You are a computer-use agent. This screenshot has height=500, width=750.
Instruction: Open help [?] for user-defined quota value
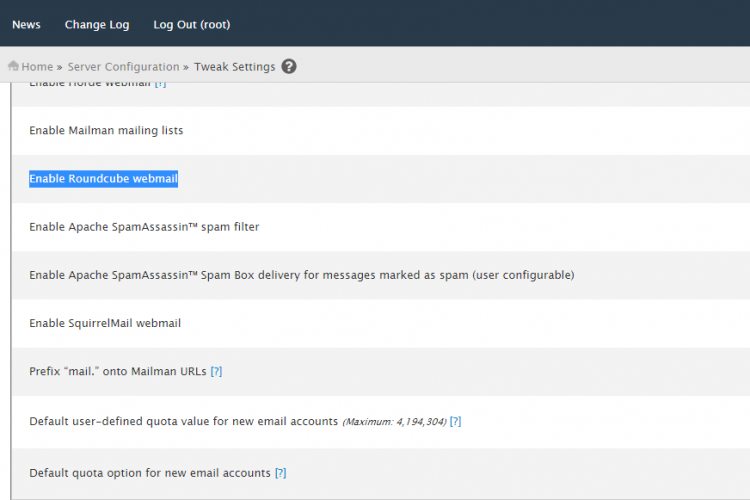(x=455, y=421)
